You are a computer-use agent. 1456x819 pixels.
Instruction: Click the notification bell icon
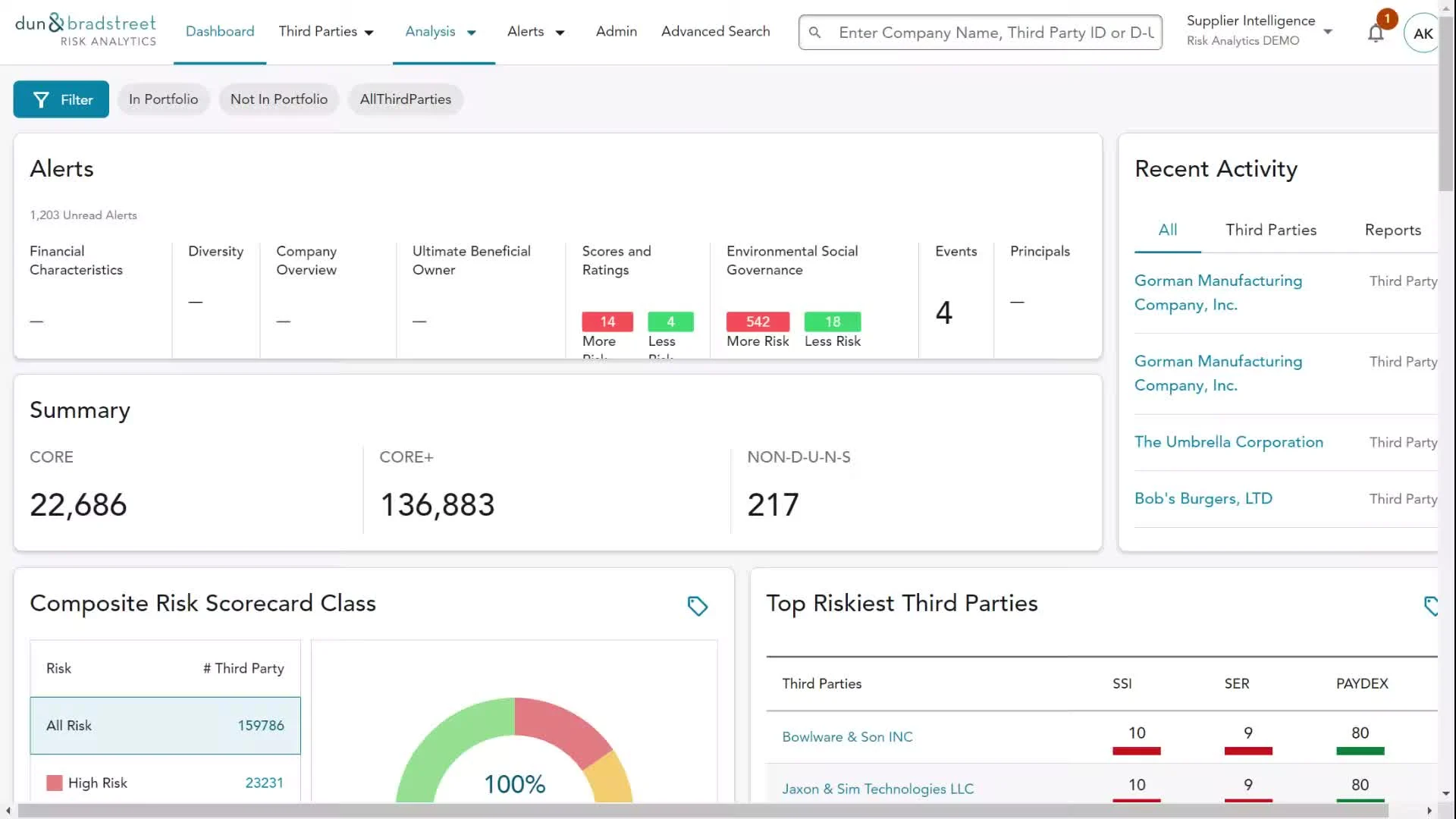(1376, 33)
